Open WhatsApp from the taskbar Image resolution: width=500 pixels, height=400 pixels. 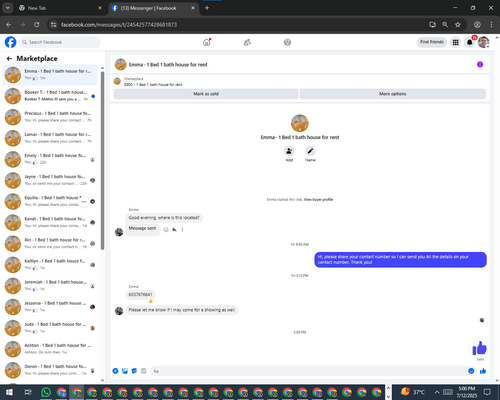(x=46, y=392)
